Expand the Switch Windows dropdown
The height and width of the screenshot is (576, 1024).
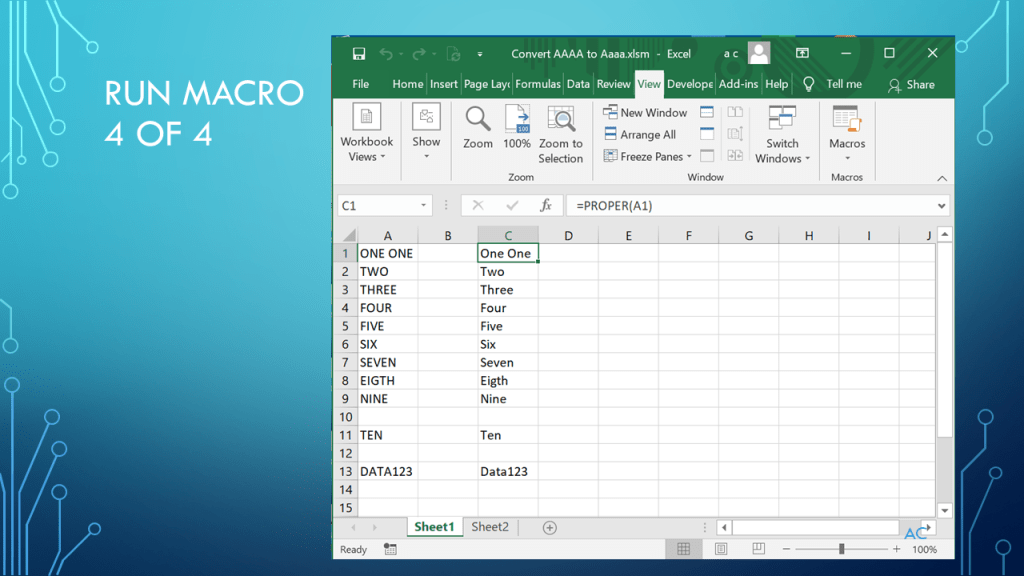(x=782, y=151)
